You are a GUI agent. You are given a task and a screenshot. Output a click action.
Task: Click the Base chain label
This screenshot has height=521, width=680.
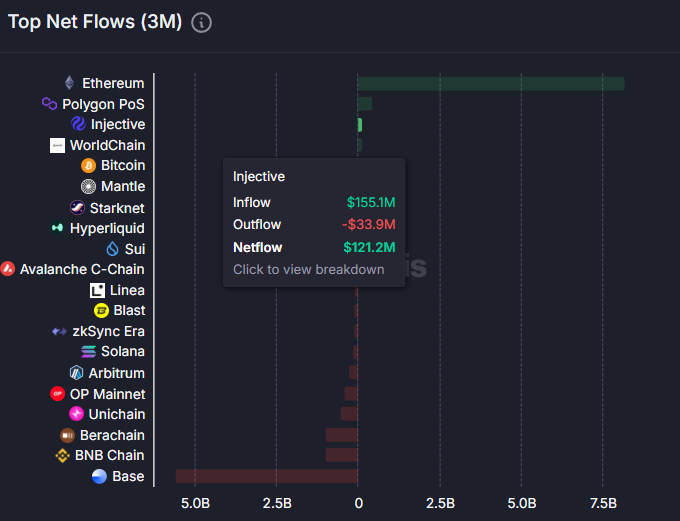click(128, 476)
